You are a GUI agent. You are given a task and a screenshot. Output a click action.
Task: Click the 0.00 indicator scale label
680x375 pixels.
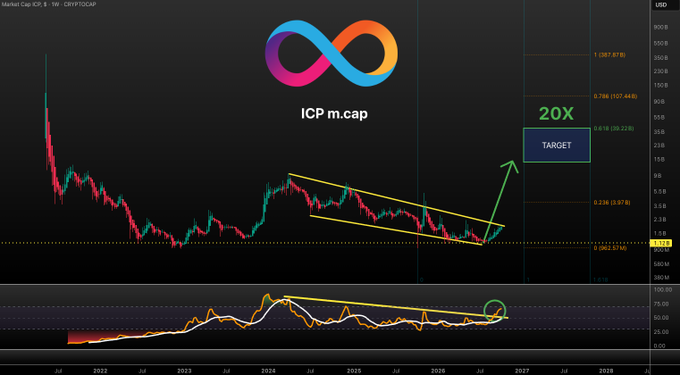coord(660,346)
